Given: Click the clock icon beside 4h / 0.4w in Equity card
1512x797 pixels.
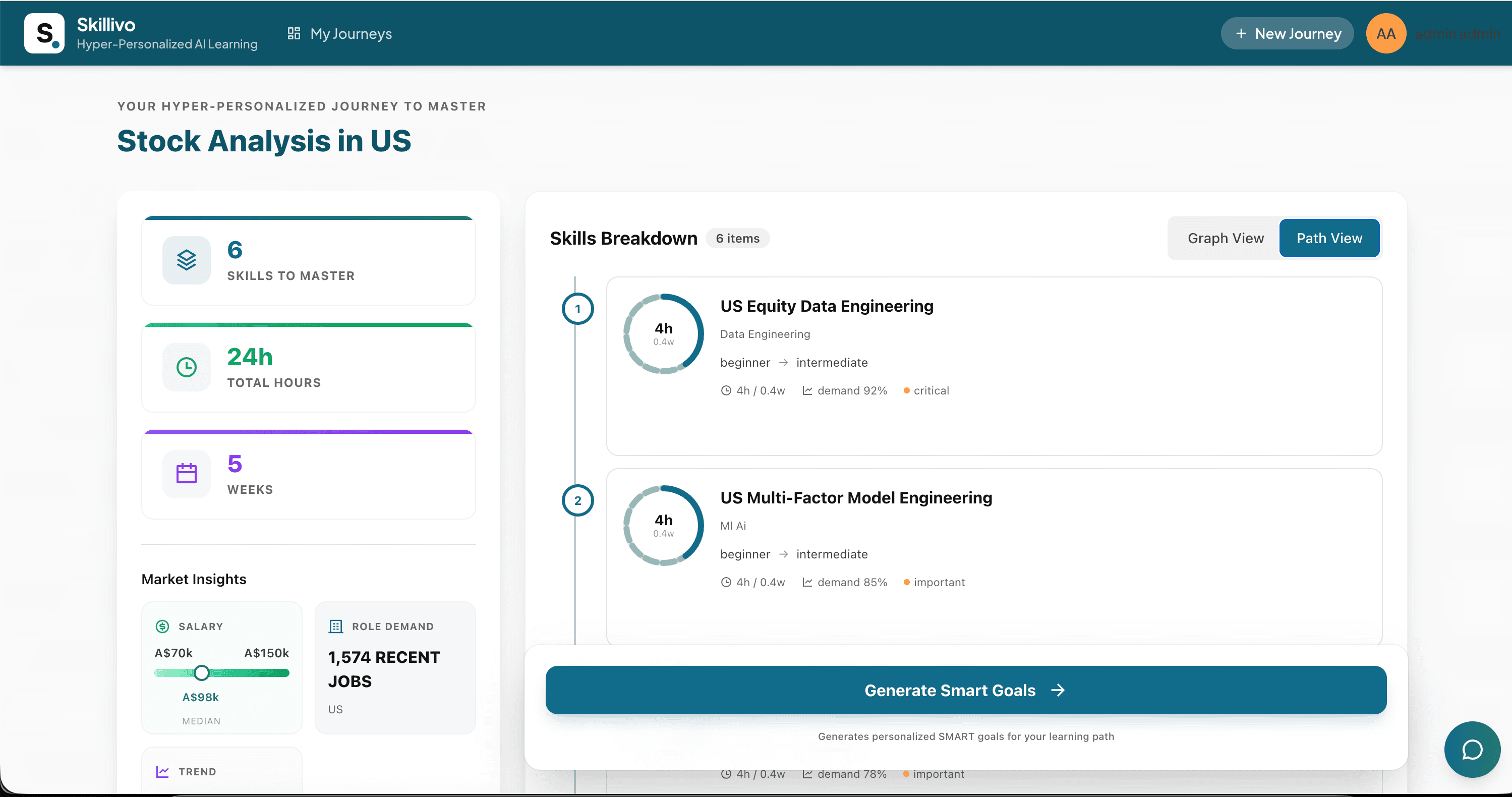Looking at the screenshot, I should point(726,391).
